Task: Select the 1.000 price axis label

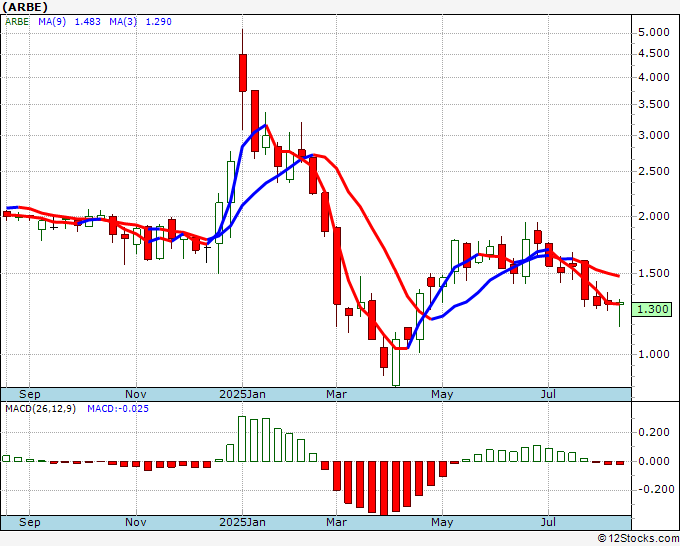Action: [654, 354]
